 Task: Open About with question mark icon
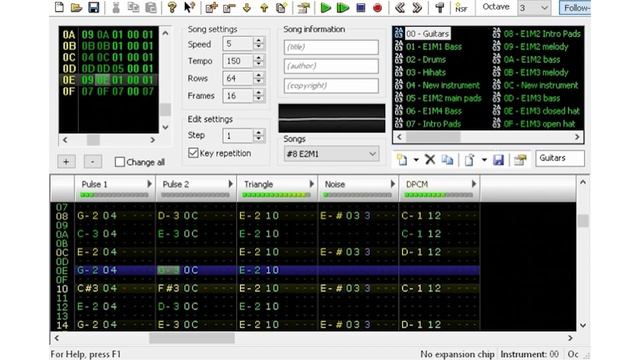coord(172,7)
